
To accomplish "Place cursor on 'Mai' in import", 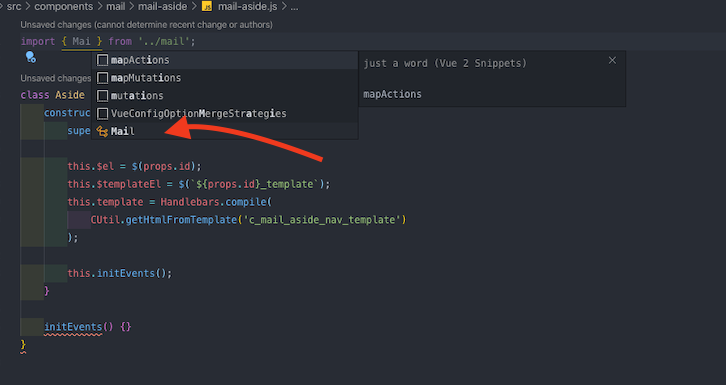I will pyautogui.click(x=81, y=42).
